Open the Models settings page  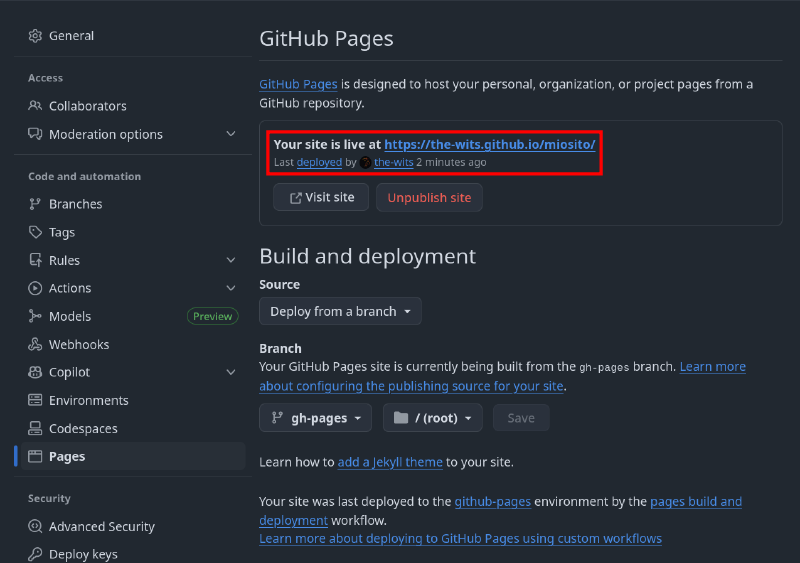coord(70,316)
